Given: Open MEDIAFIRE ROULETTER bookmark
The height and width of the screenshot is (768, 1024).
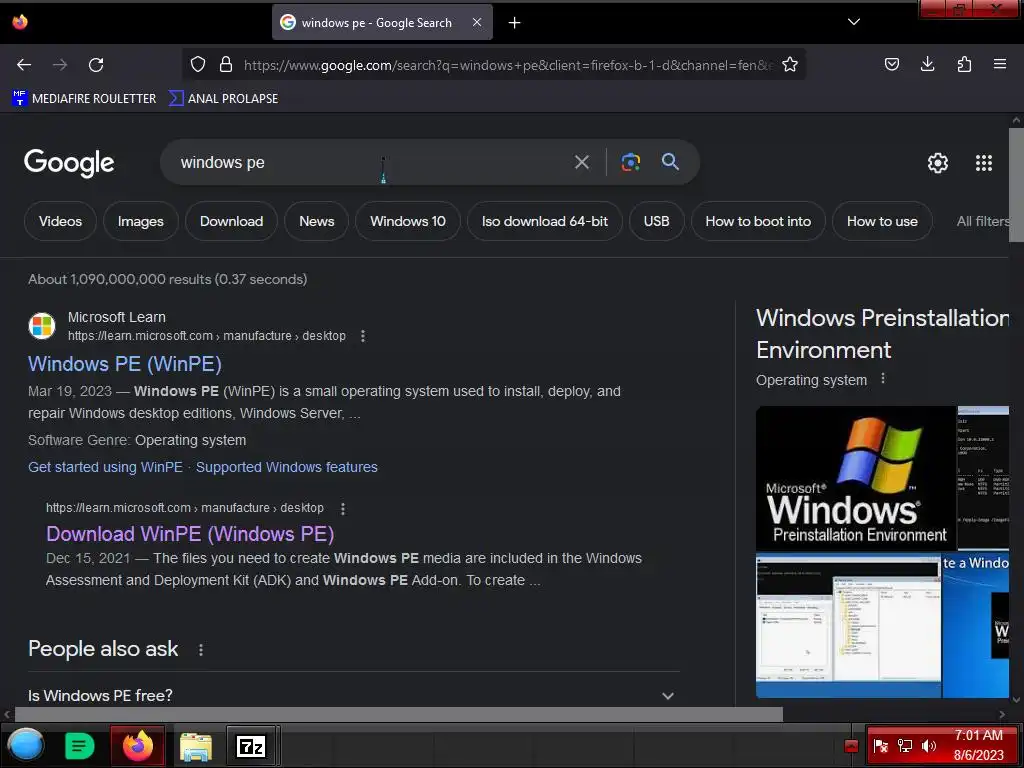Looking at the screenshot, I should tap(84, 99).
